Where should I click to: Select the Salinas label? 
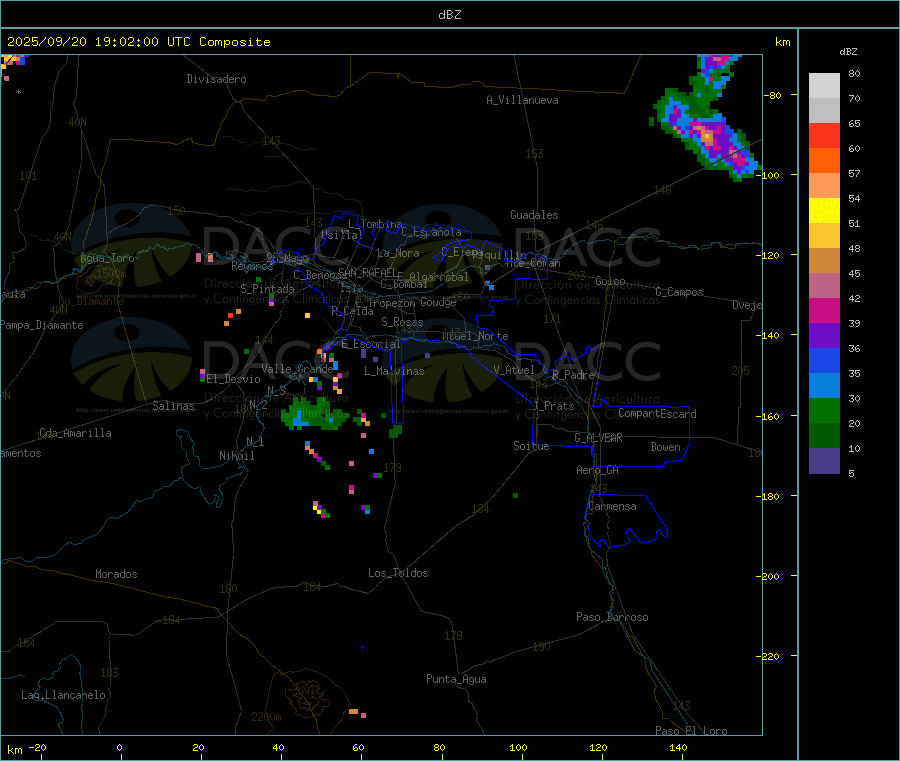coord(173,406)
